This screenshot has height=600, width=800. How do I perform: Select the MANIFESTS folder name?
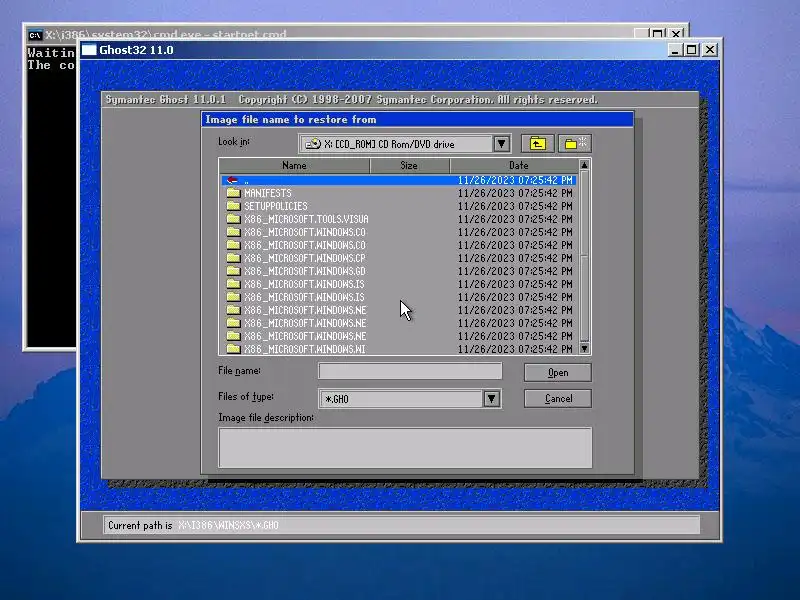point(267,193)
